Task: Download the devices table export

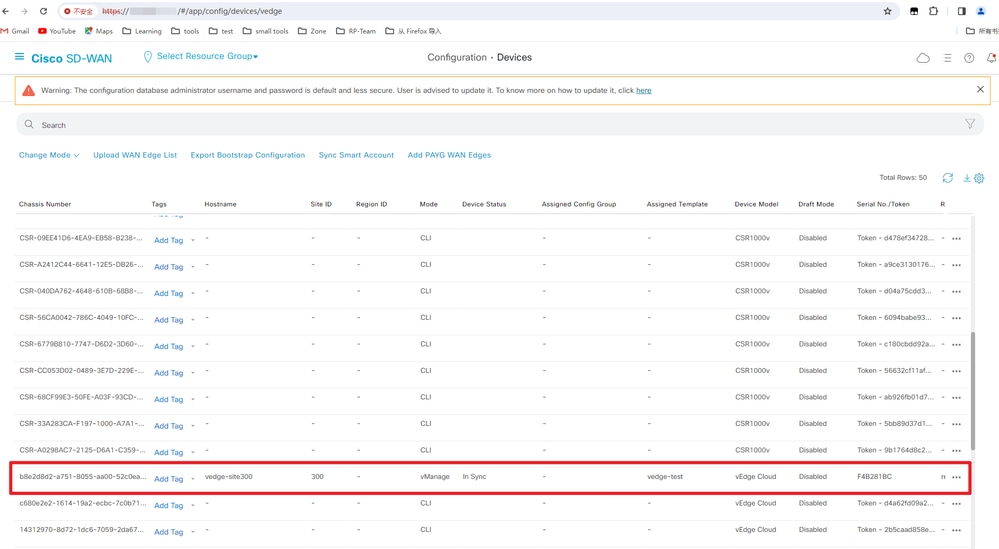Action: [x=967, y=178]
